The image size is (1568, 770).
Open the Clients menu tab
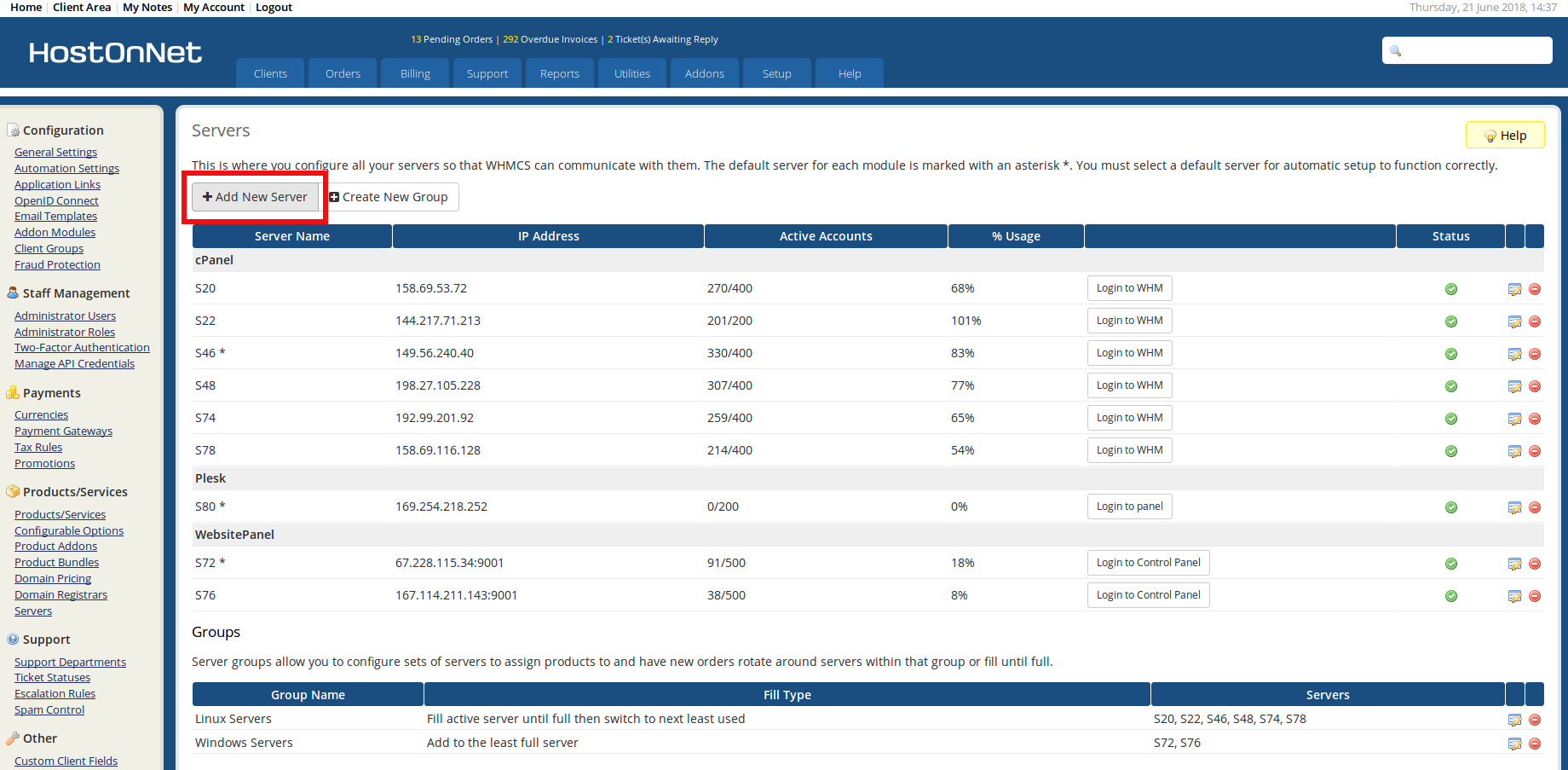[270, 73]
